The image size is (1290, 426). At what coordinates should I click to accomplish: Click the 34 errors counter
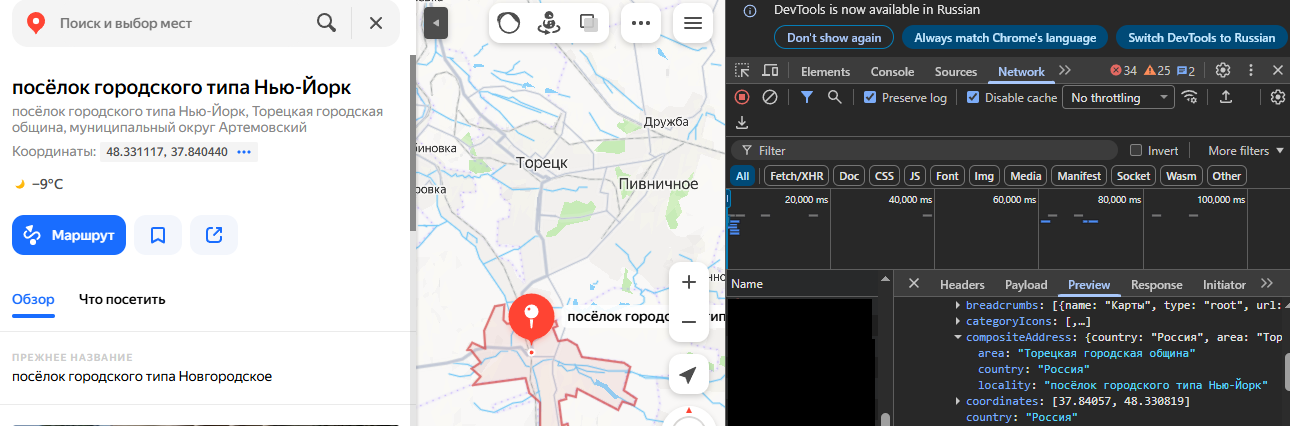[x=1124, y=71]
